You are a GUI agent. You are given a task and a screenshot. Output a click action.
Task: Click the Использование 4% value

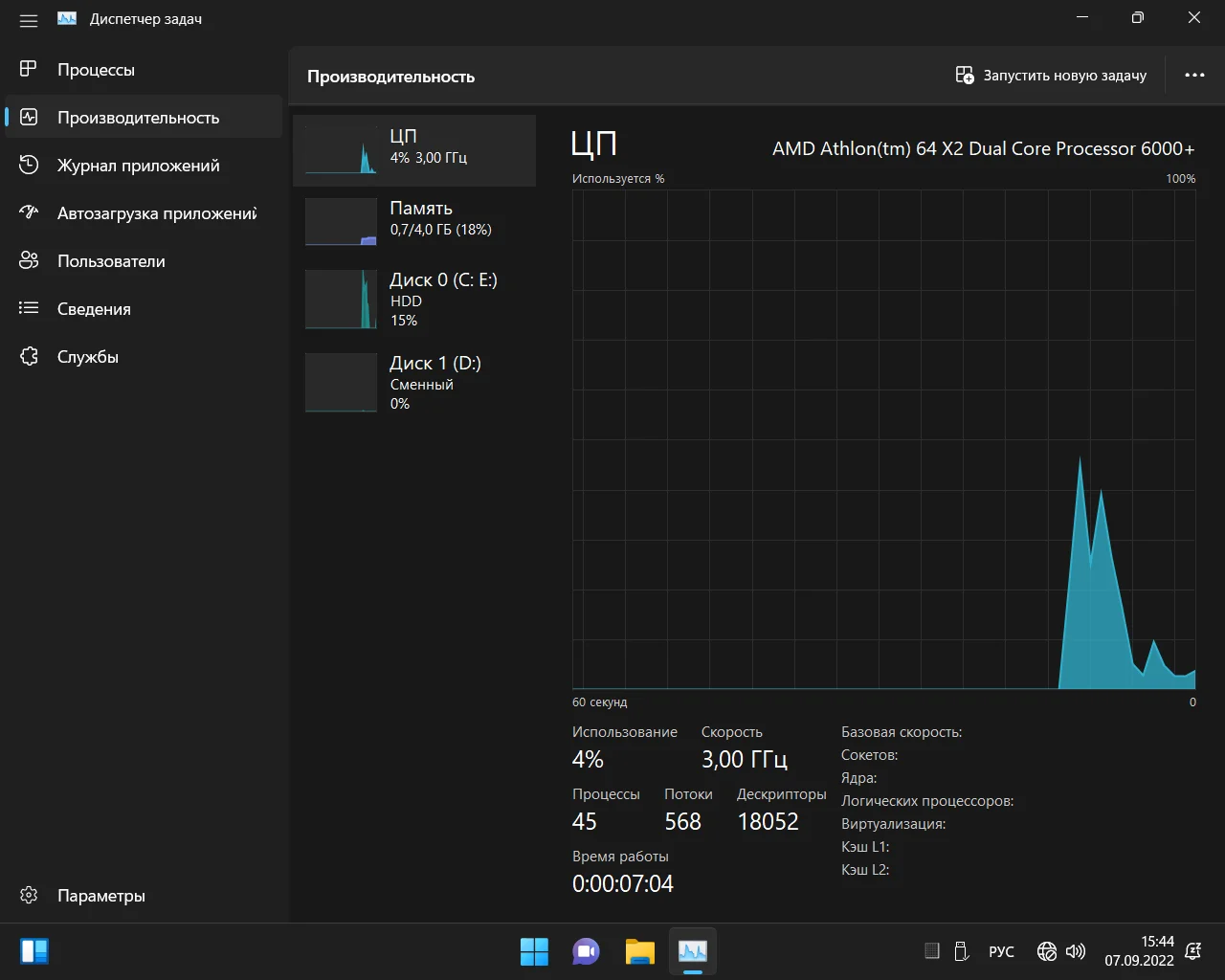coord(588,760)
